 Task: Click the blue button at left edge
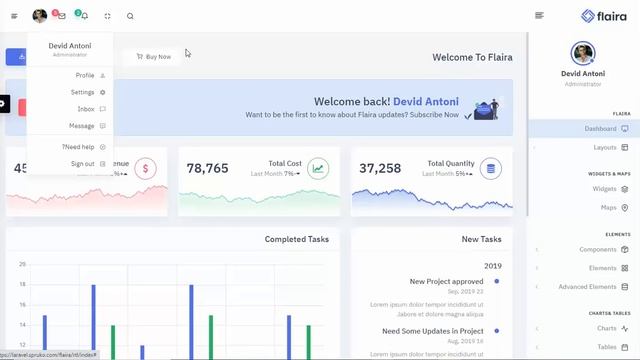16,57
